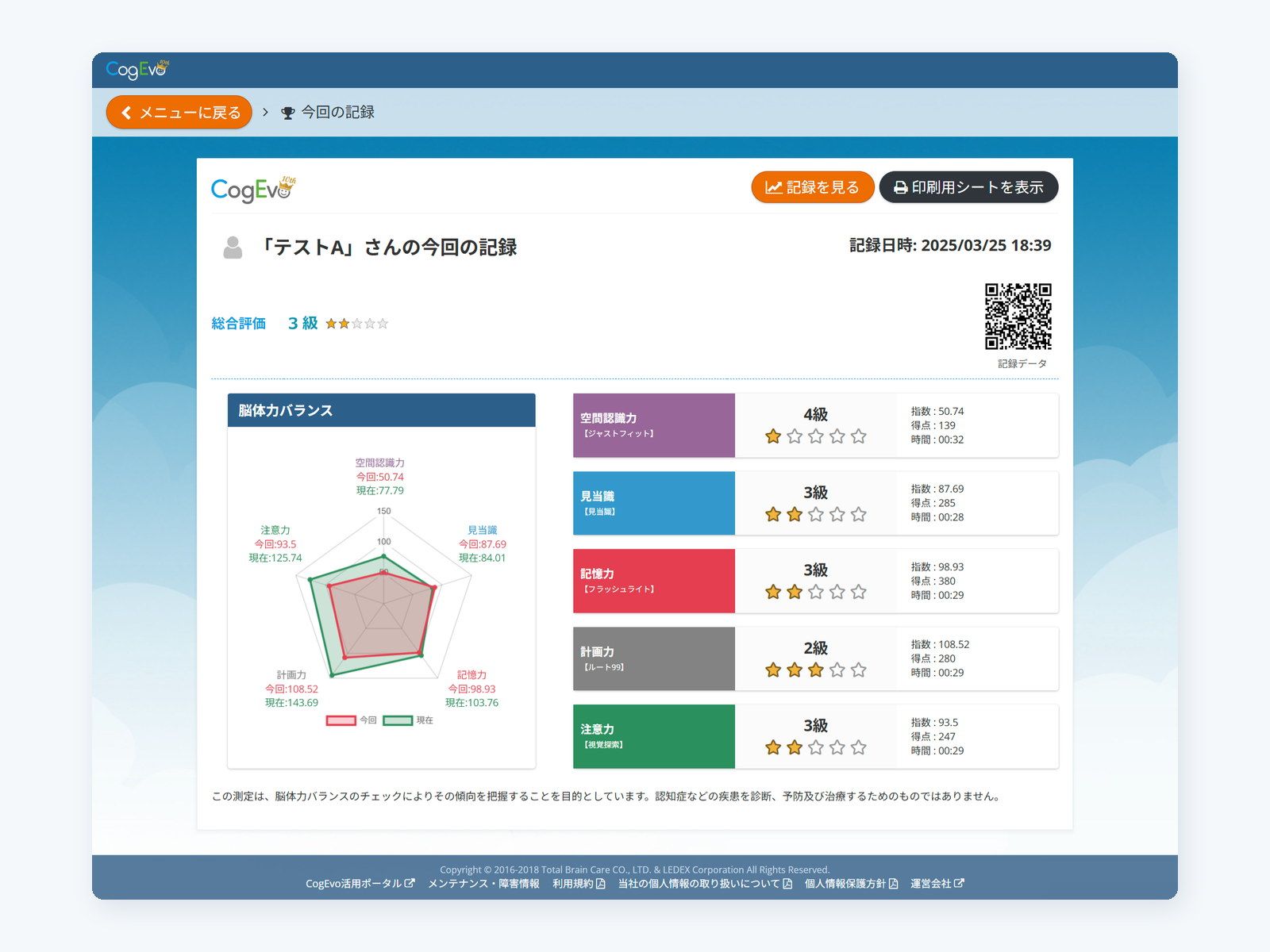Click the breadcrumb chevron separator arrow
1270x952 pixels.
[266, 113]
